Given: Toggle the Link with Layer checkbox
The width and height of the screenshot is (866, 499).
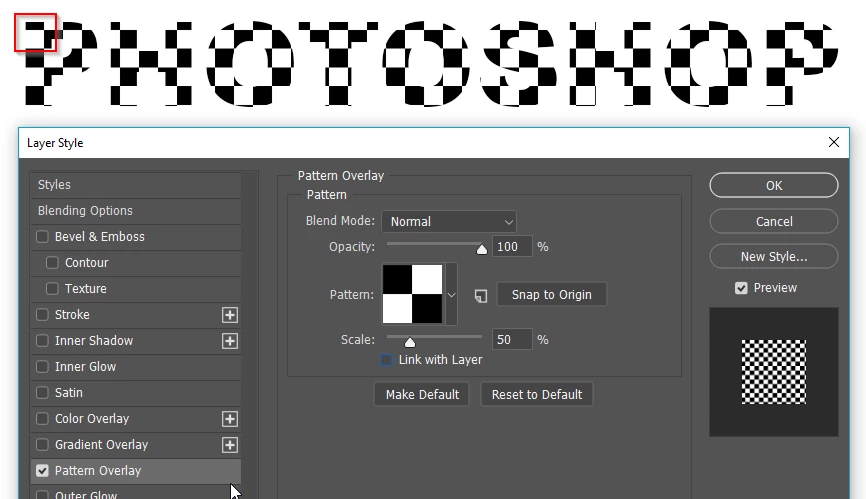Looking at the screenshot, I should (387, 360).
